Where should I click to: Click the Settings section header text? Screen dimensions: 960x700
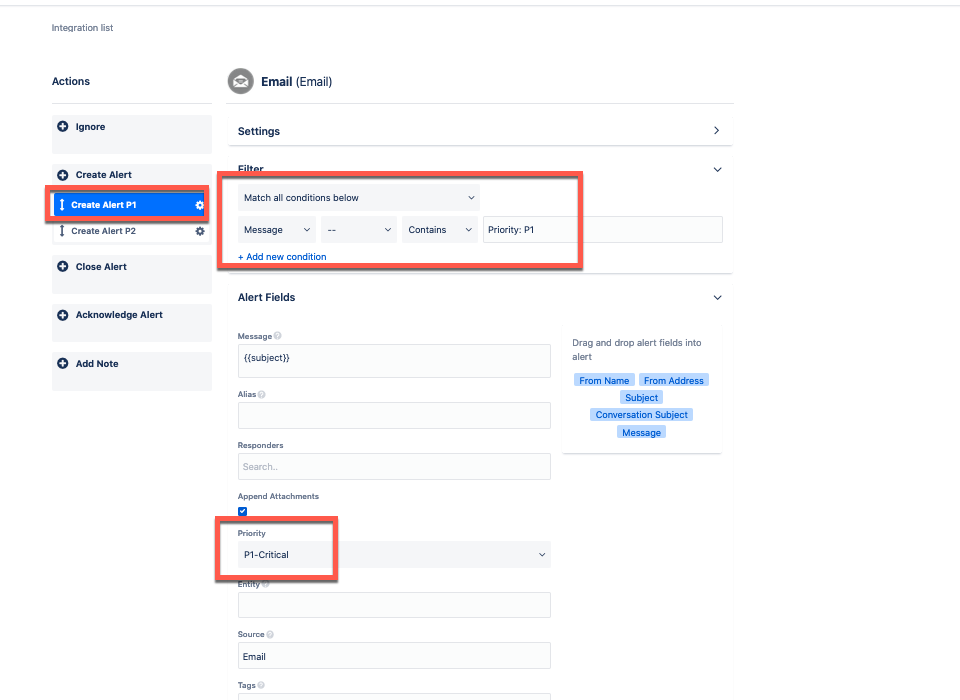[258, 131]
